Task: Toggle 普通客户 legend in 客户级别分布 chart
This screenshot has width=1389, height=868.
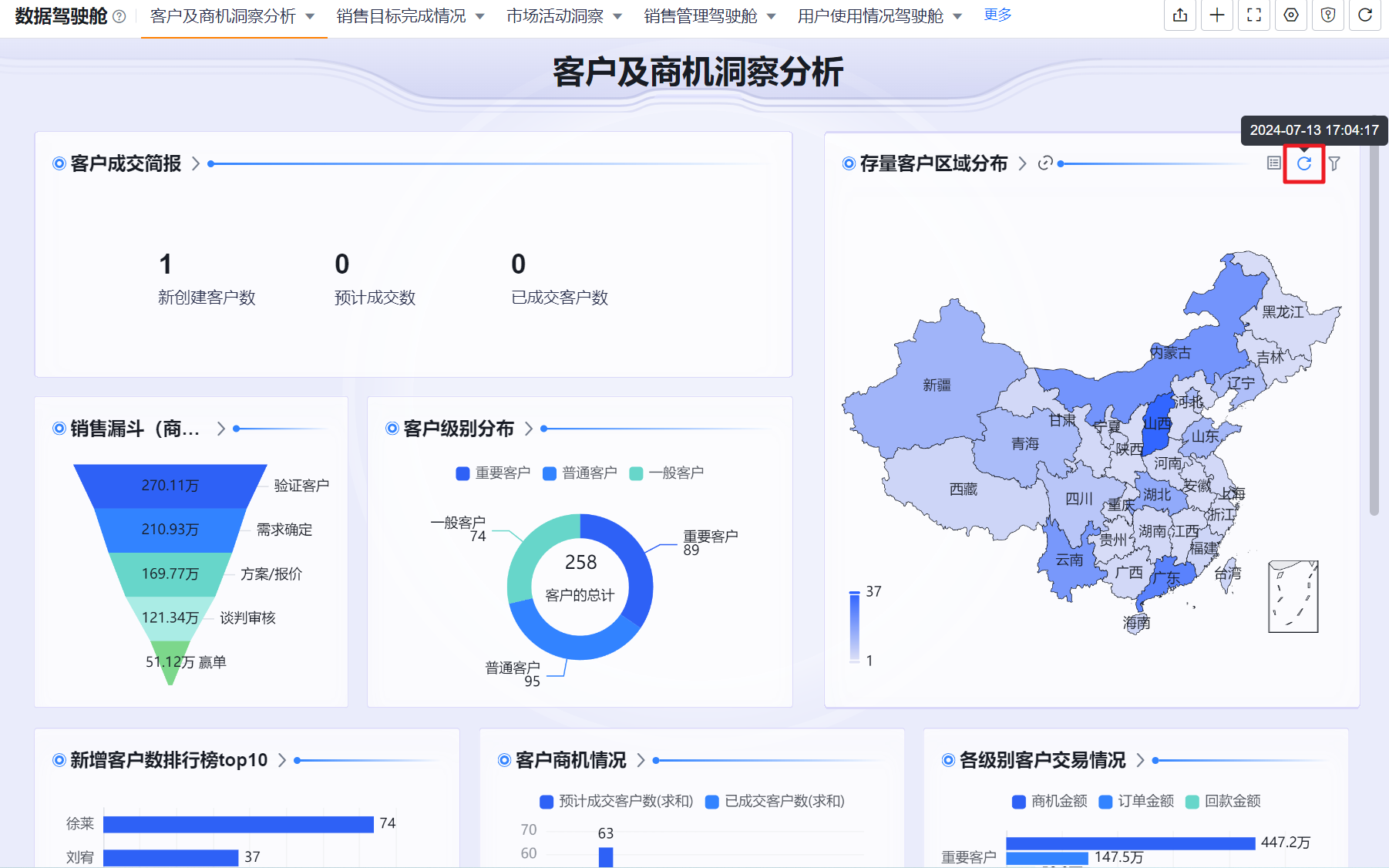Action: (x=580, y=473)
